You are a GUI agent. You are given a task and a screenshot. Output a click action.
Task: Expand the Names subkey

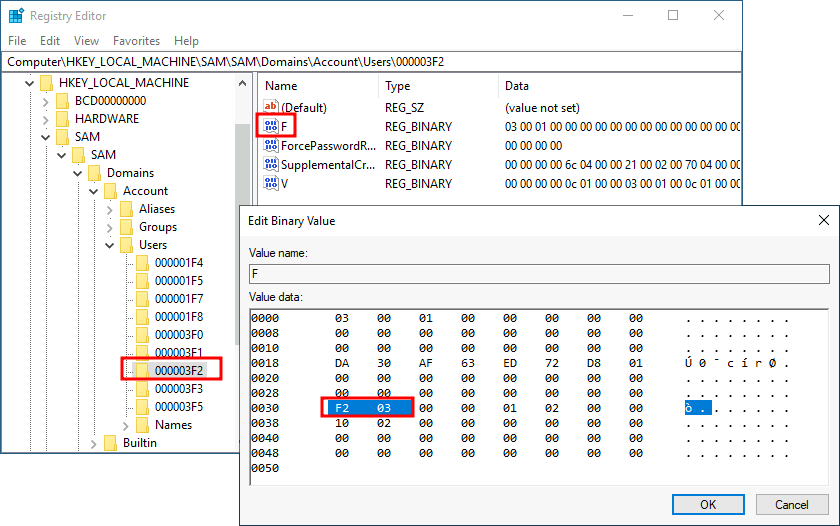126,425
